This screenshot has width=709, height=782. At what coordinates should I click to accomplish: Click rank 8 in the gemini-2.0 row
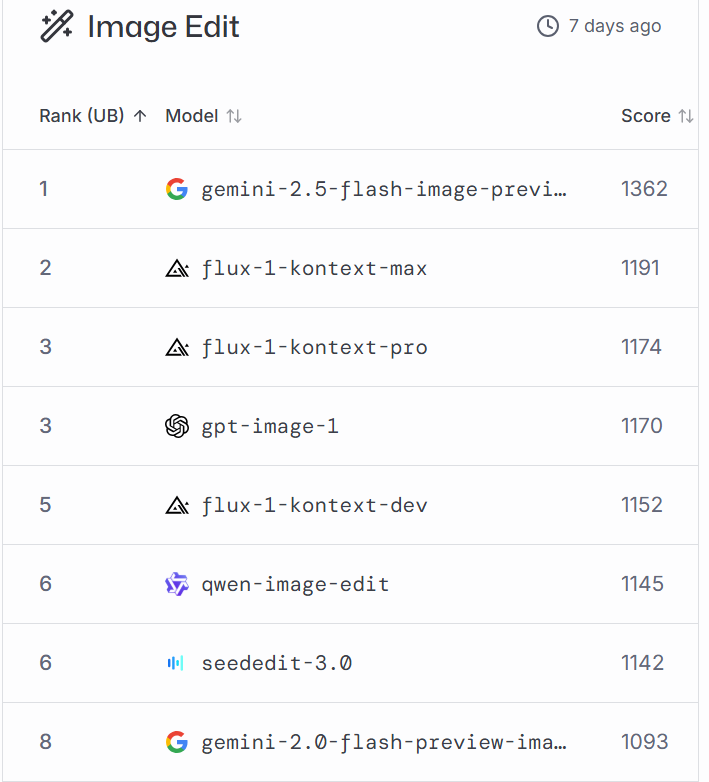[45, 742]
